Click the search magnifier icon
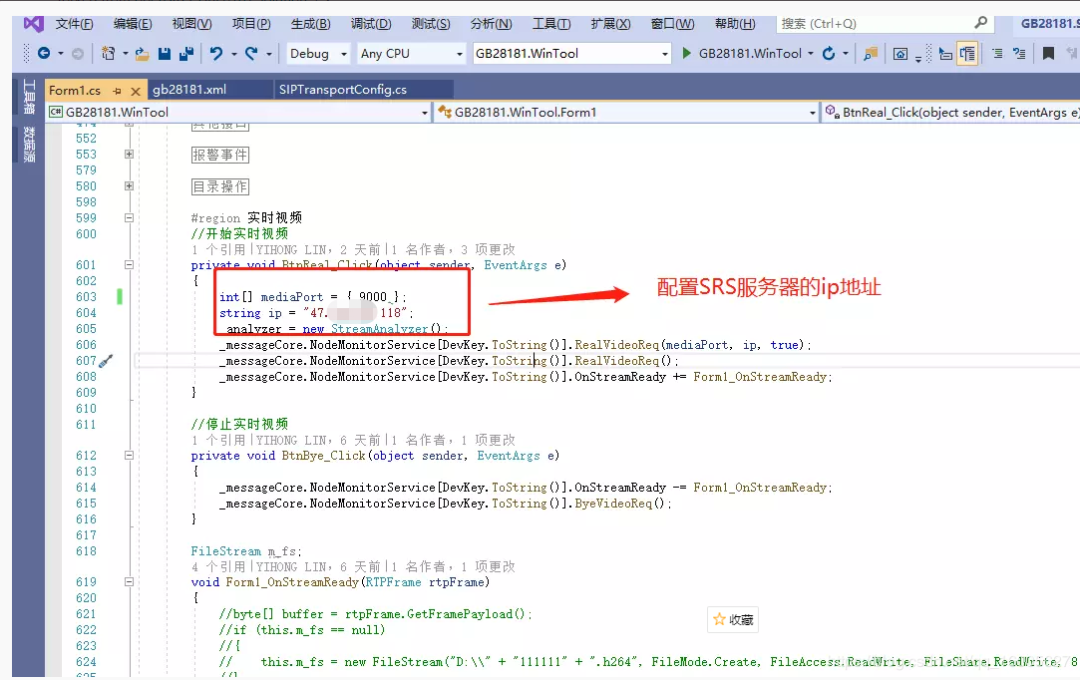This screenshot has height=680, width=1080. pyautogui.click(x=981, y=23)
